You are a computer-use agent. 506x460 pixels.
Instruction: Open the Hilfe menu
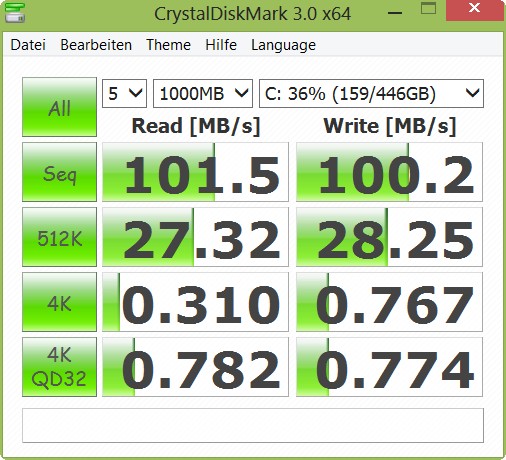coord(221,45)
